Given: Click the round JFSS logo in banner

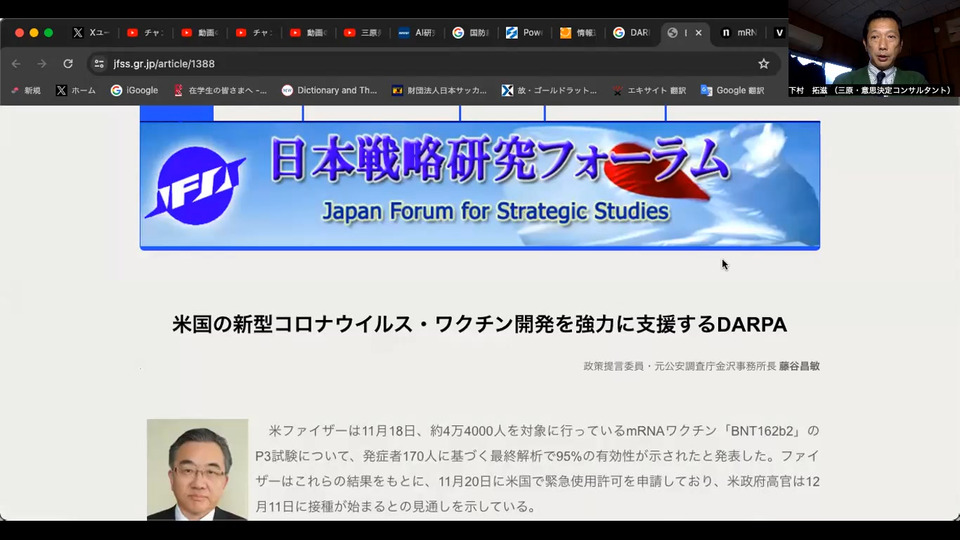Looking at the screenshot, I should pos(196,185).
